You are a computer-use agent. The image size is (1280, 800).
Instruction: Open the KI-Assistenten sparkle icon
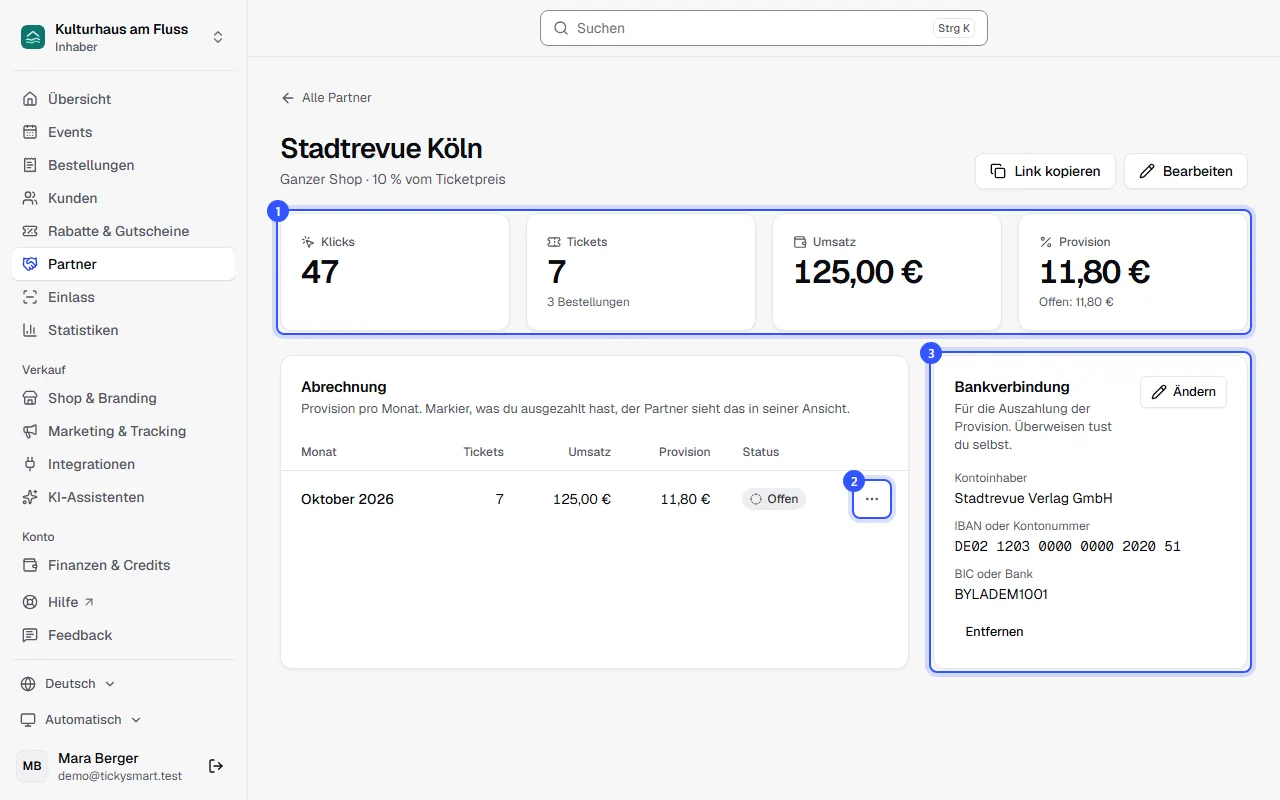[30, 497]
